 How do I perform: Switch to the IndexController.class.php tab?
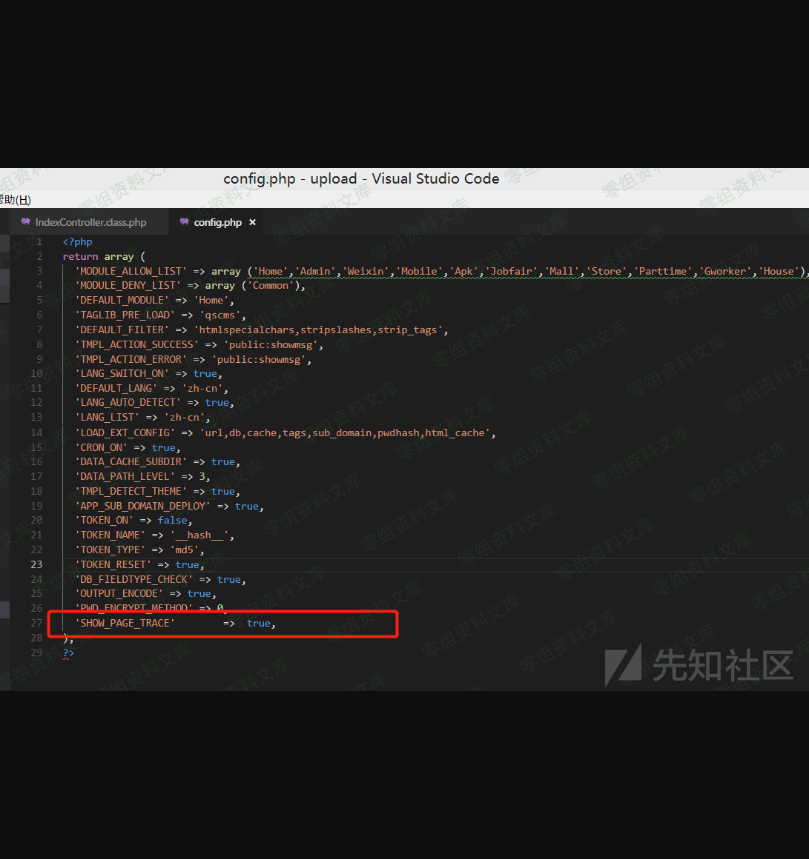click(x=90, y=222)
